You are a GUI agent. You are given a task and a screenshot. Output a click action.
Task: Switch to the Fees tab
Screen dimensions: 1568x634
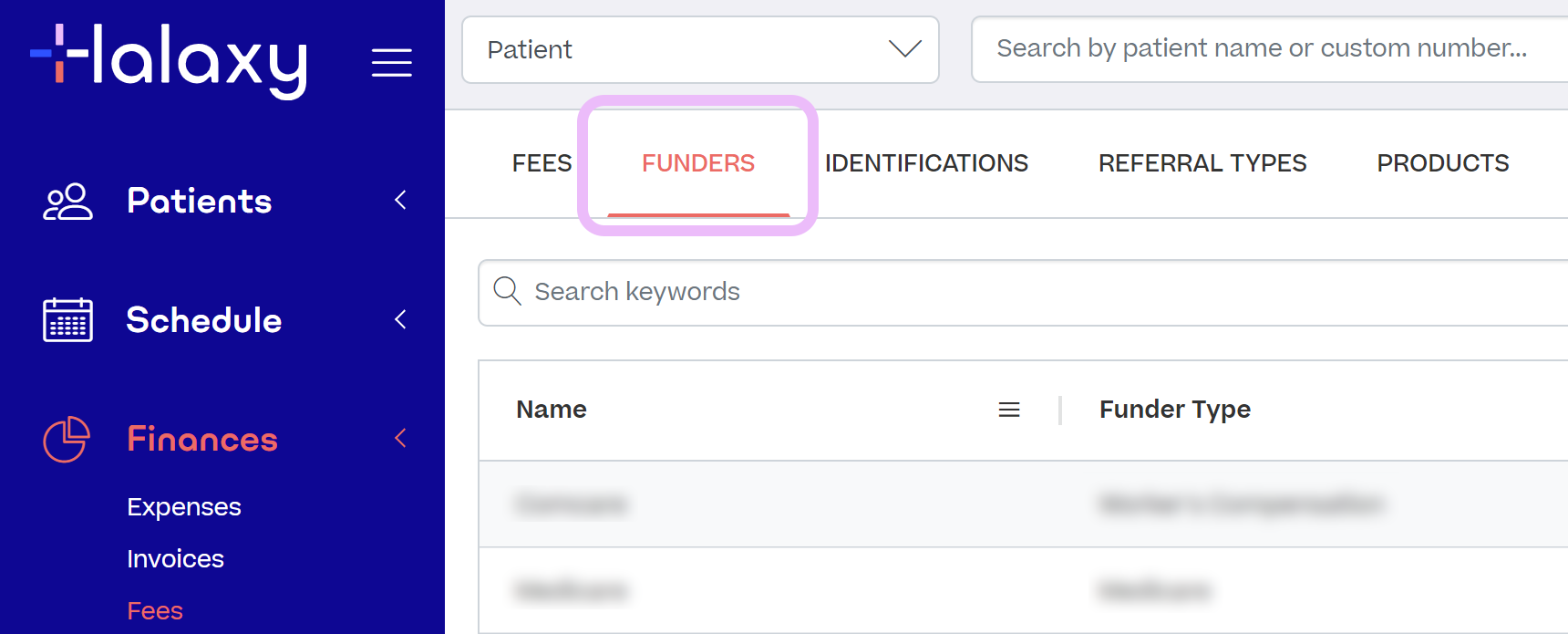point(542,163)
